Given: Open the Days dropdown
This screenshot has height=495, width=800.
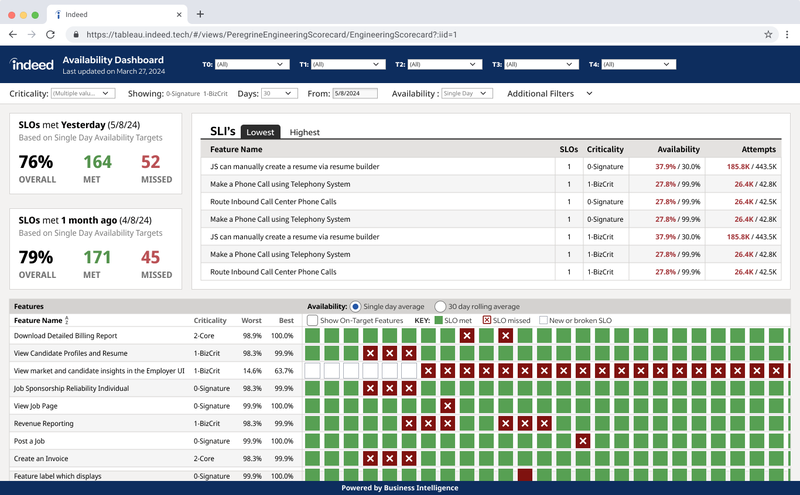Looking at the screenshot, I should coord(279,93).
